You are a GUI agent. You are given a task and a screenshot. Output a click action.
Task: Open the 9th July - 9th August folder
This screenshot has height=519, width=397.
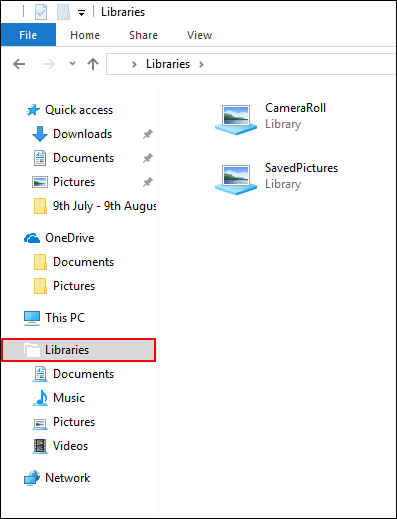click(x=105, y=206)
